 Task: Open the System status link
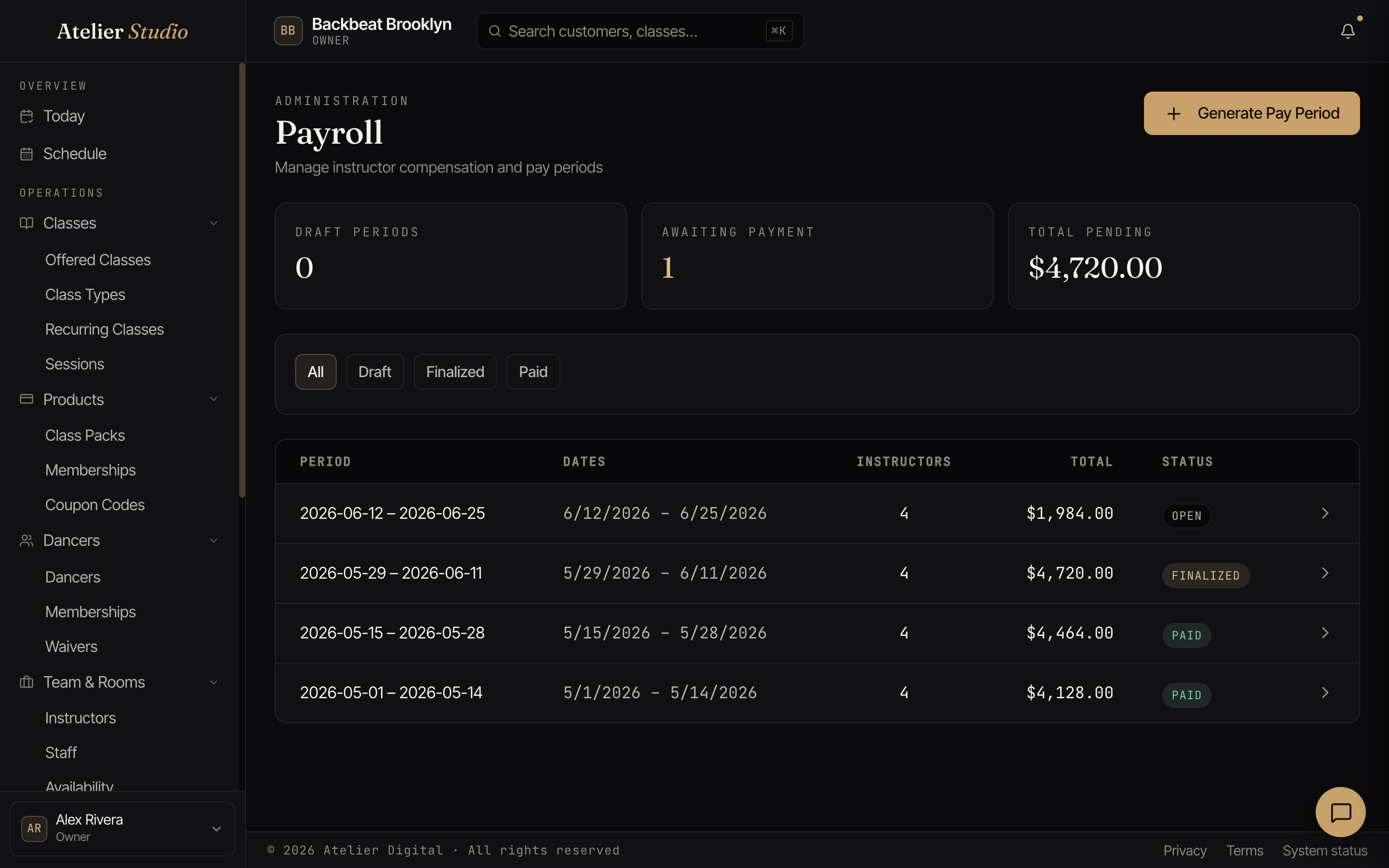[1325, 850]
